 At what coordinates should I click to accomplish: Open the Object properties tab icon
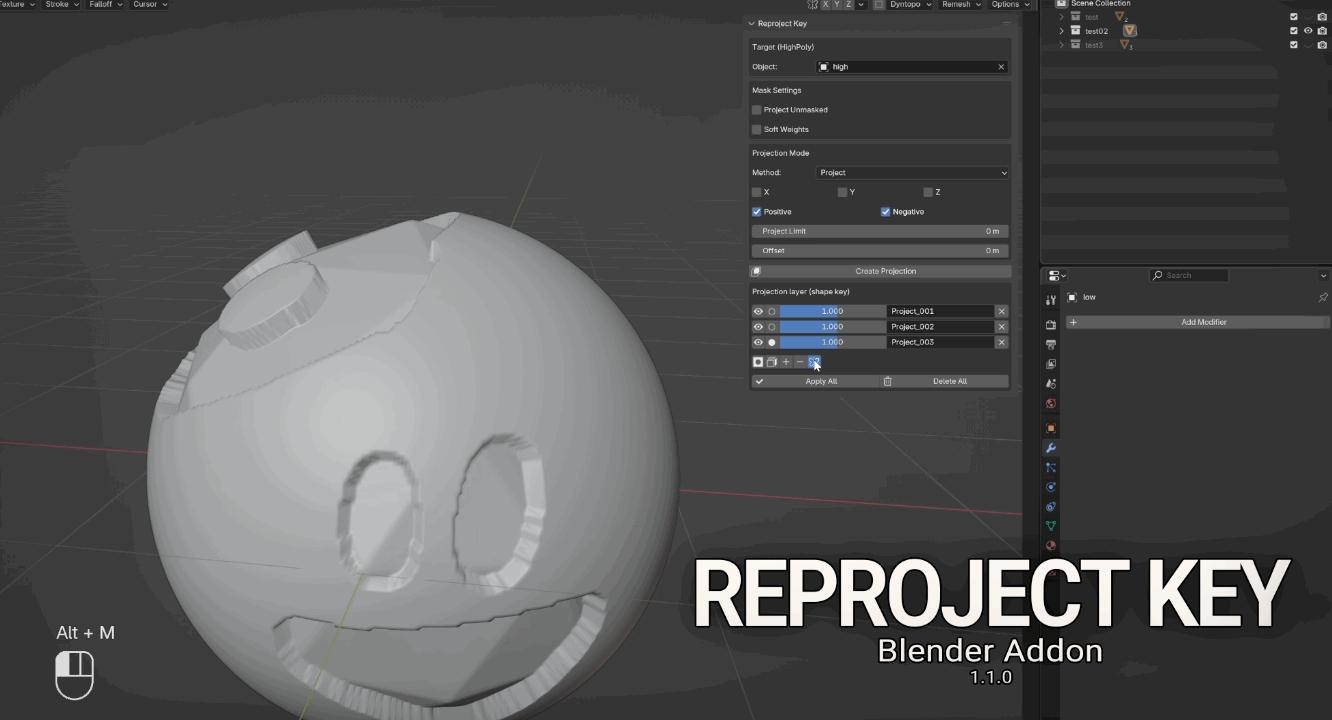[x=1051, y=428]
